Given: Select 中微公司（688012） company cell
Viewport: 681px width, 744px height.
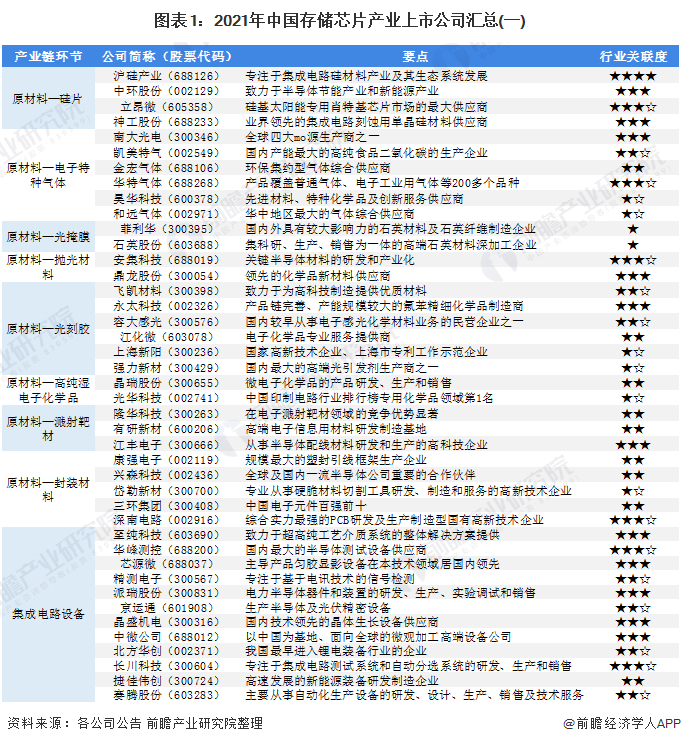Looking at the screenshot, I should point(167,637).
